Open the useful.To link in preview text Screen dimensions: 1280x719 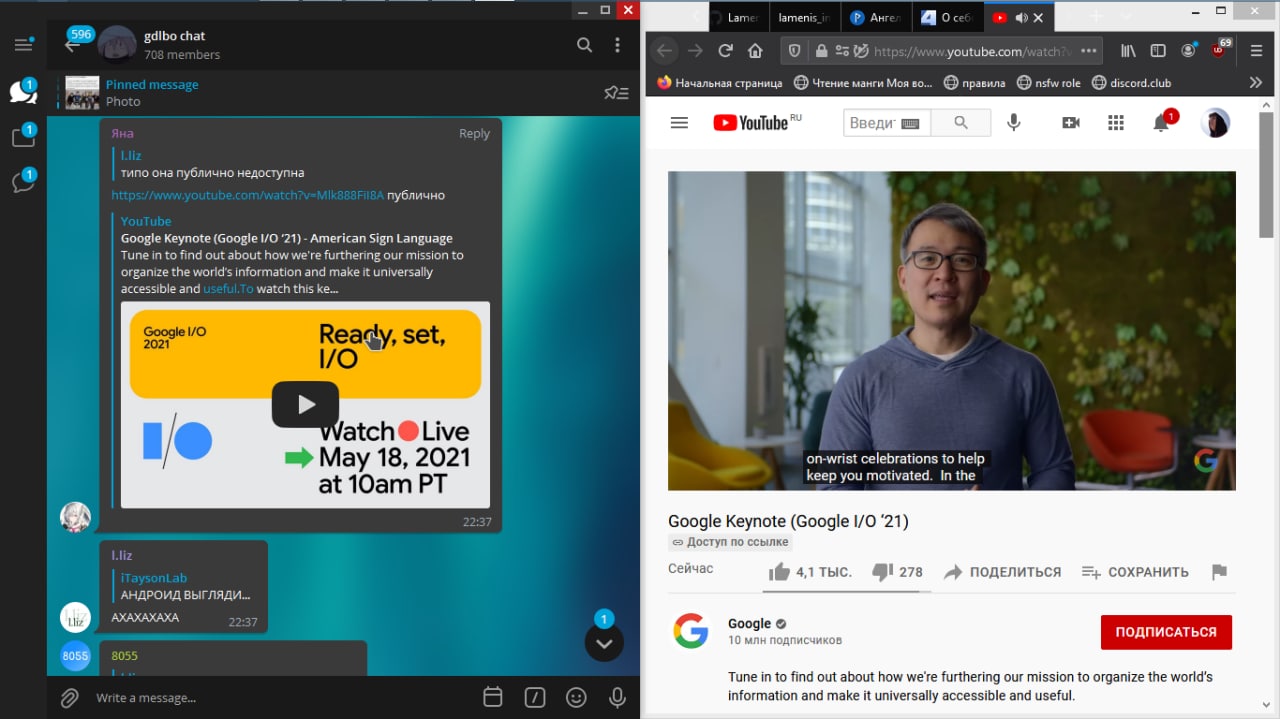(229, 289)
